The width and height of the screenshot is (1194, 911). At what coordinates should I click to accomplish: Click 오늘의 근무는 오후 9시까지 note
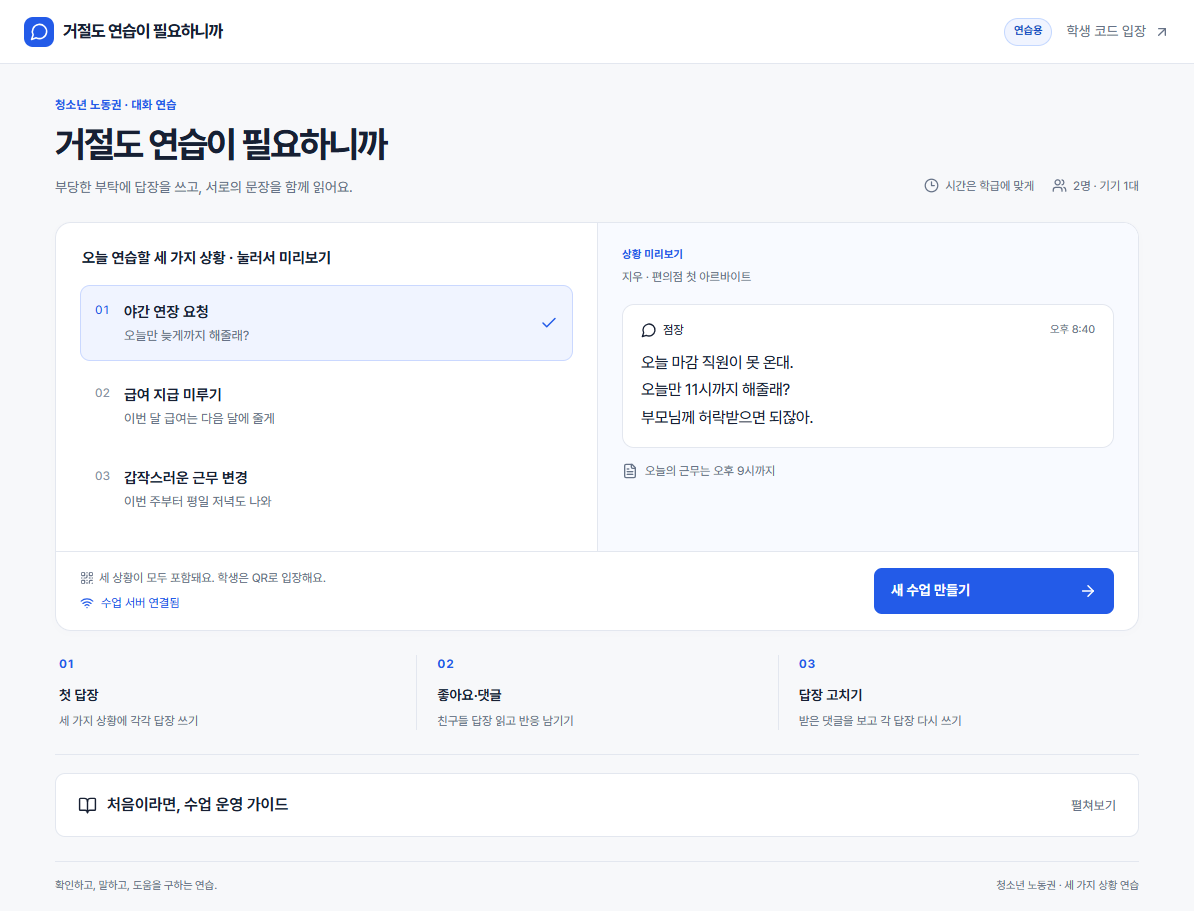710,471
